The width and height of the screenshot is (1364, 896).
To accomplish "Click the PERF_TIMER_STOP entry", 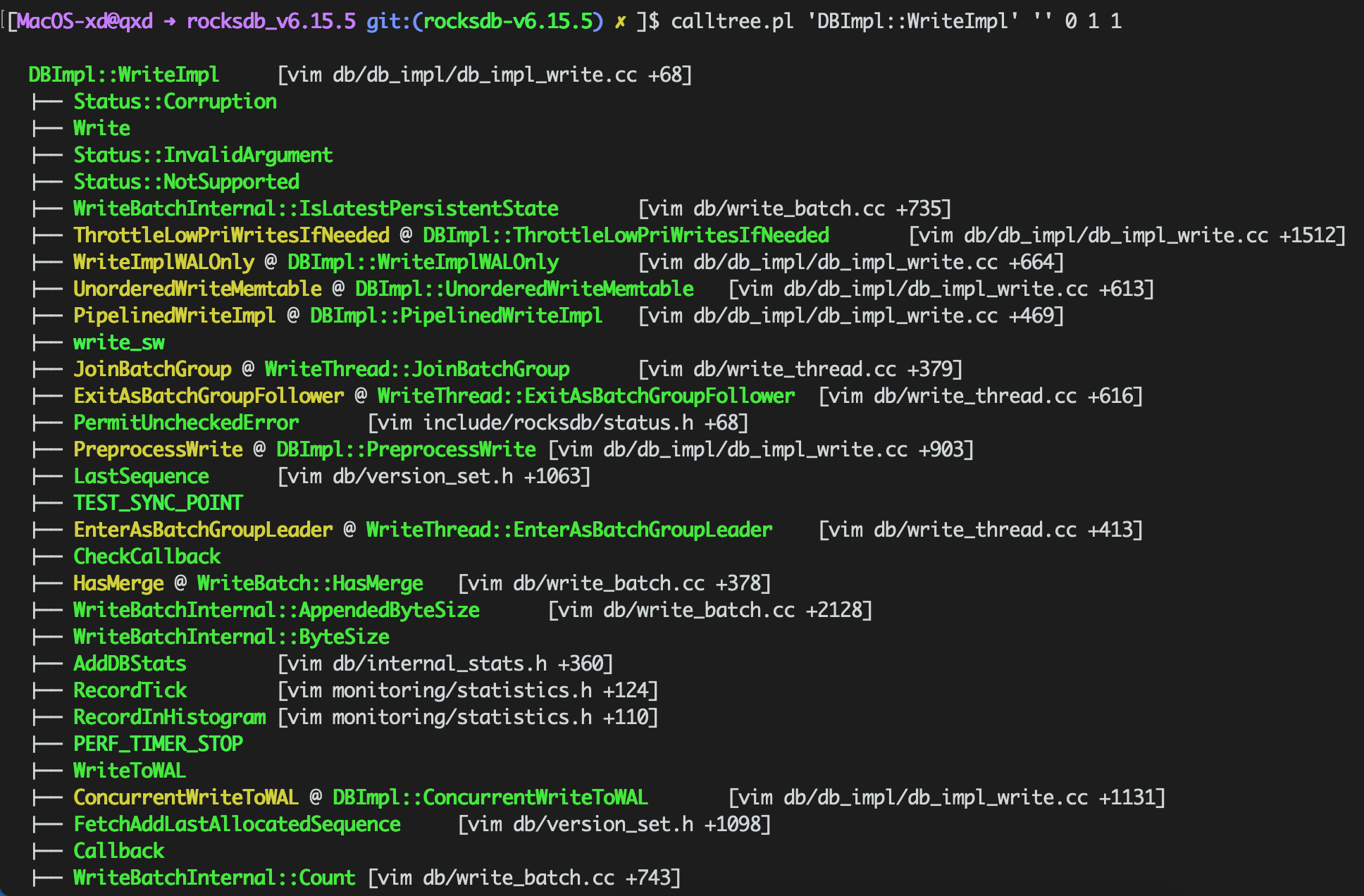I will (159, 744).
